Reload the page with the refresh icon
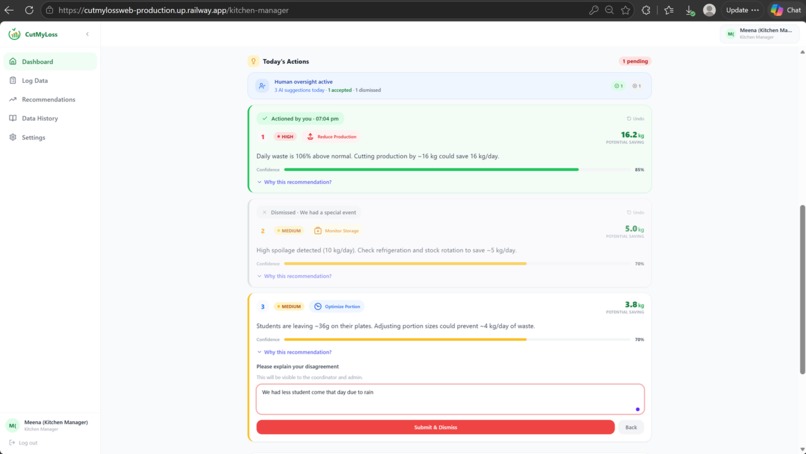The width and height of the screenshot is (806, 454). click(x=29, y=10)
